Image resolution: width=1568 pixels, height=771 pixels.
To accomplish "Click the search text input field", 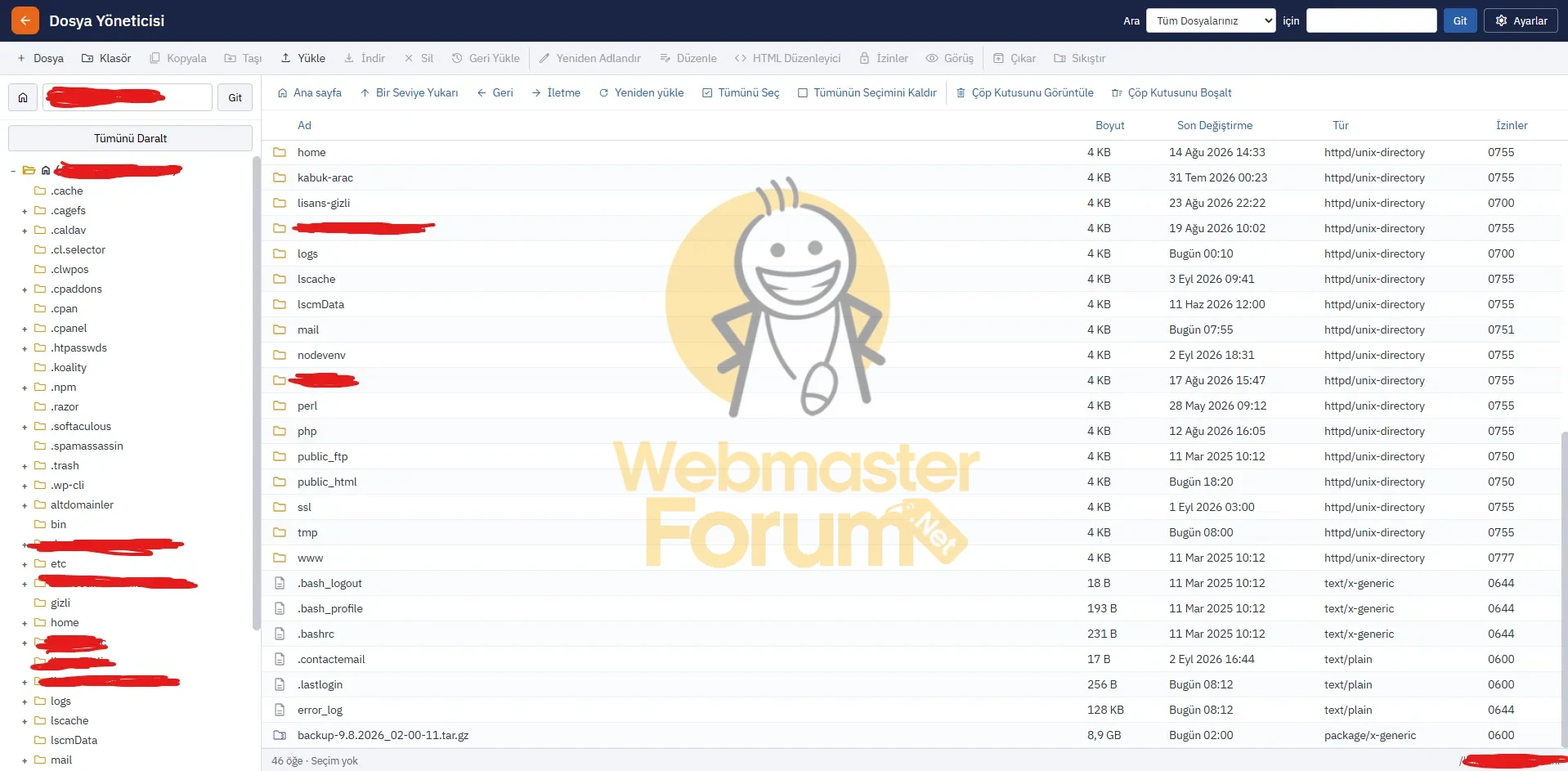I will pyautogui.click(x=1371, y=20).
